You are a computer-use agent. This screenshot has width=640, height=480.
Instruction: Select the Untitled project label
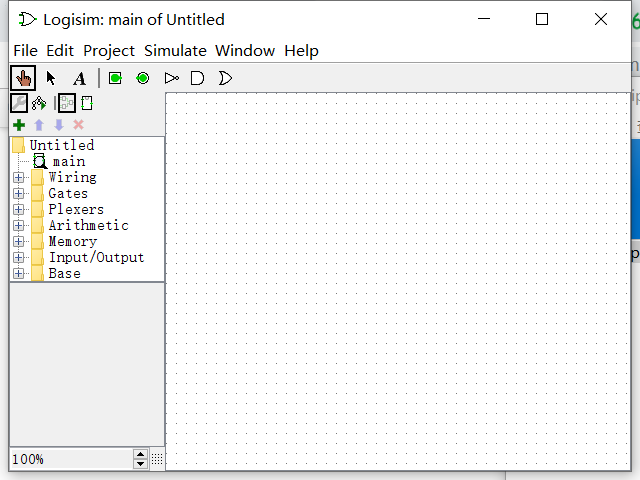pos(62,145)
